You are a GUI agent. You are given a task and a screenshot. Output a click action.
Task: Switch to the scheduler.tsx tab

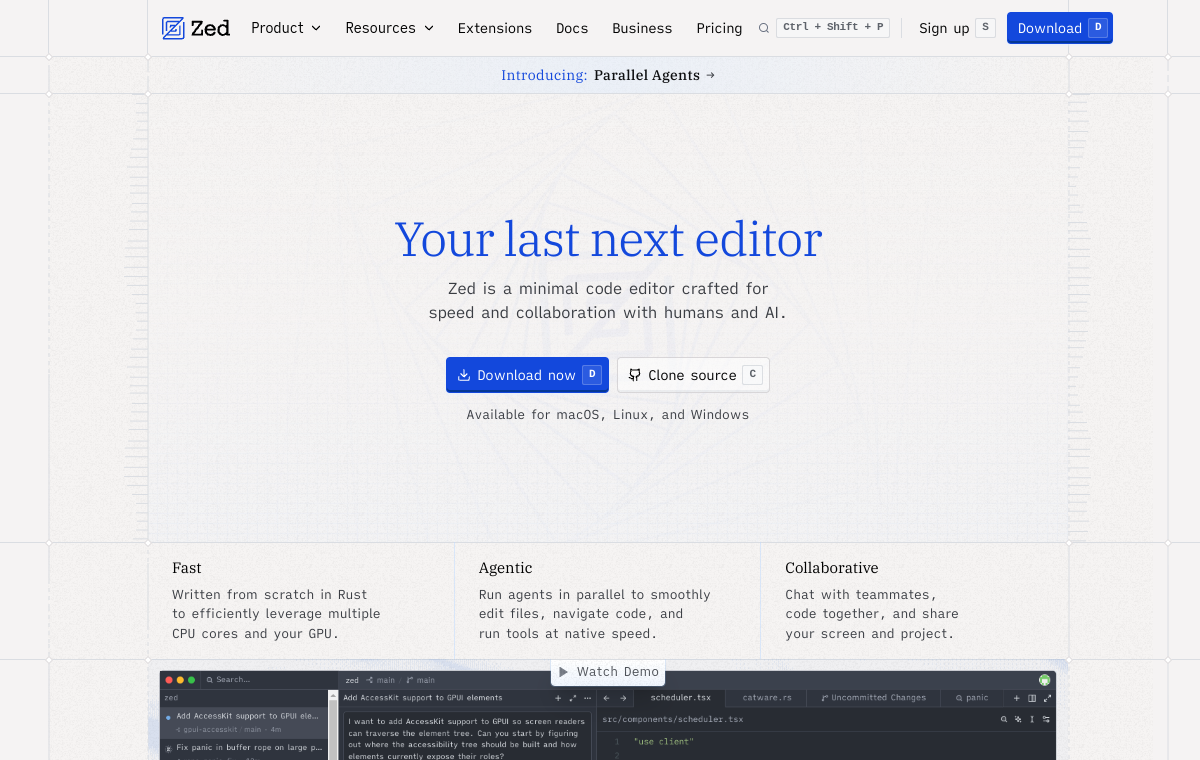pos(680,698)
